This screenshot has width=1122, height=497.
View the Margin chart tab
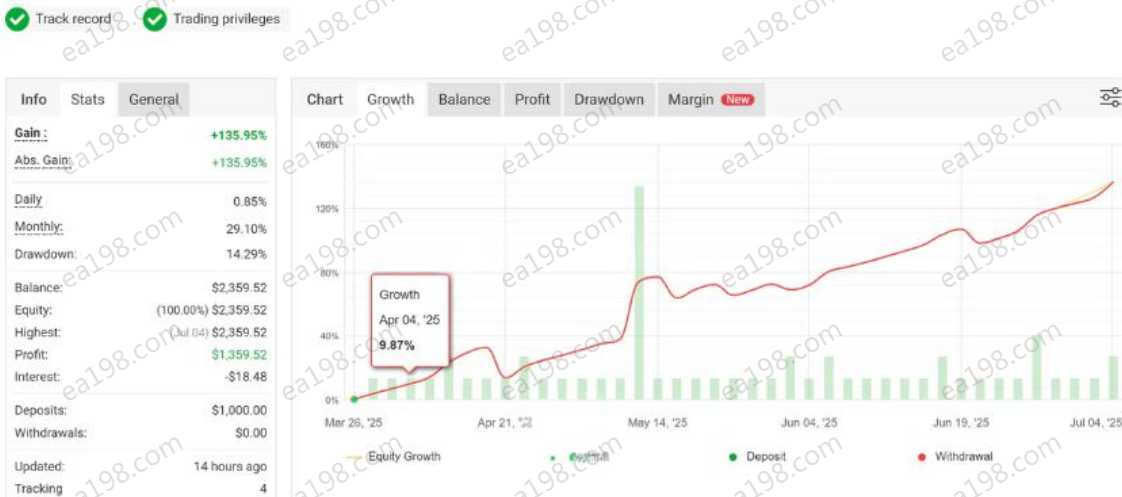tap(710, 99)
